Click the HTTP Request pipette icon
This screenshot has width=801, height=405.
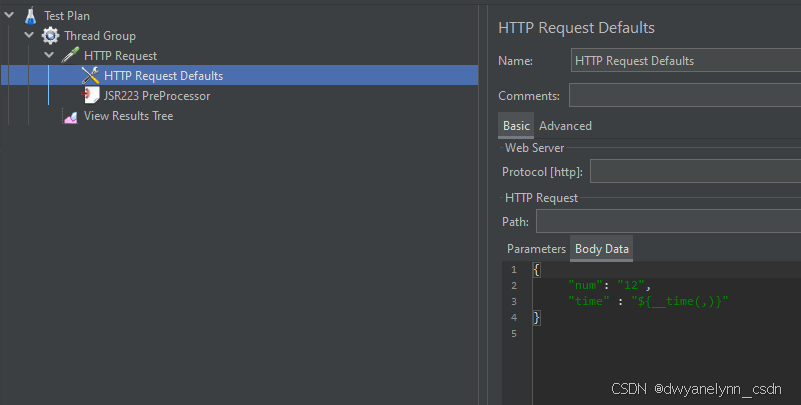[70, 55]
